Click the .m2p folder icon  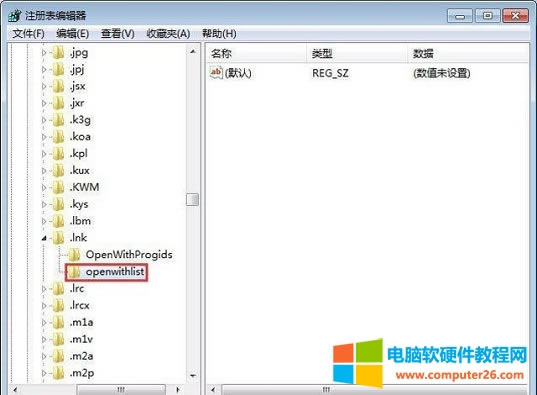[x=58, y=373]
